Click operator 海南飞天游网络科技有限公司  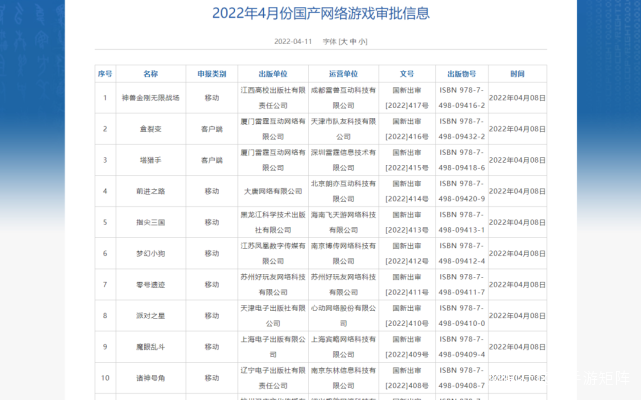coord(343,222)
